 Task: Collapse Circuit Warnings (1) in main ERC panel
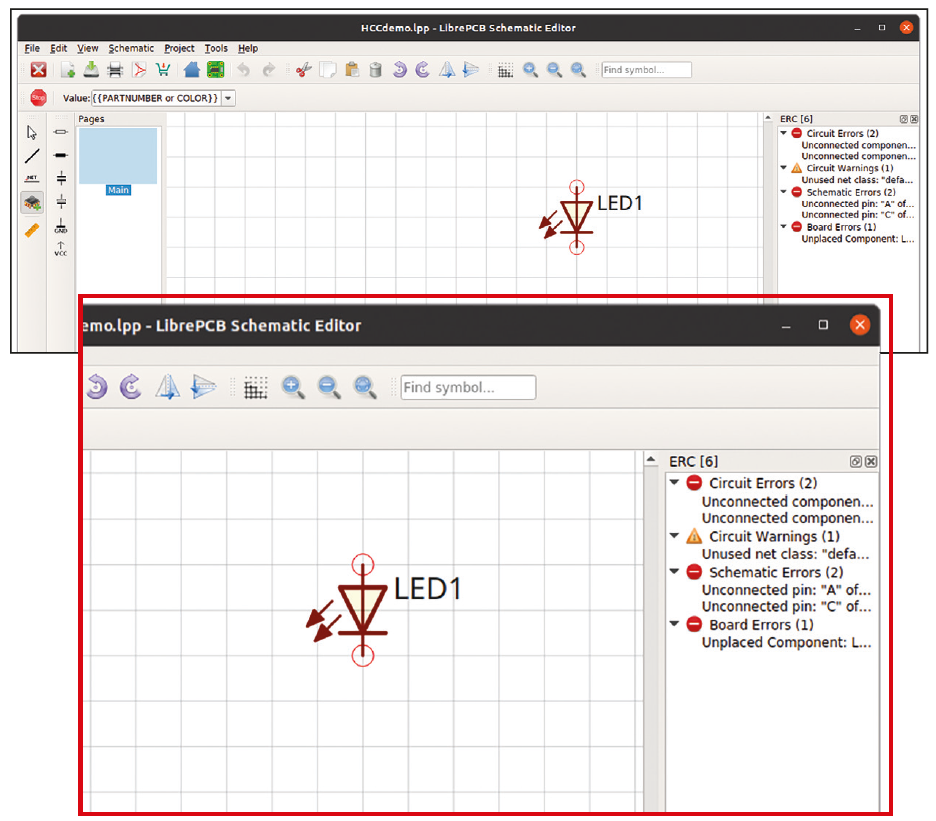(x=783, y=168)
